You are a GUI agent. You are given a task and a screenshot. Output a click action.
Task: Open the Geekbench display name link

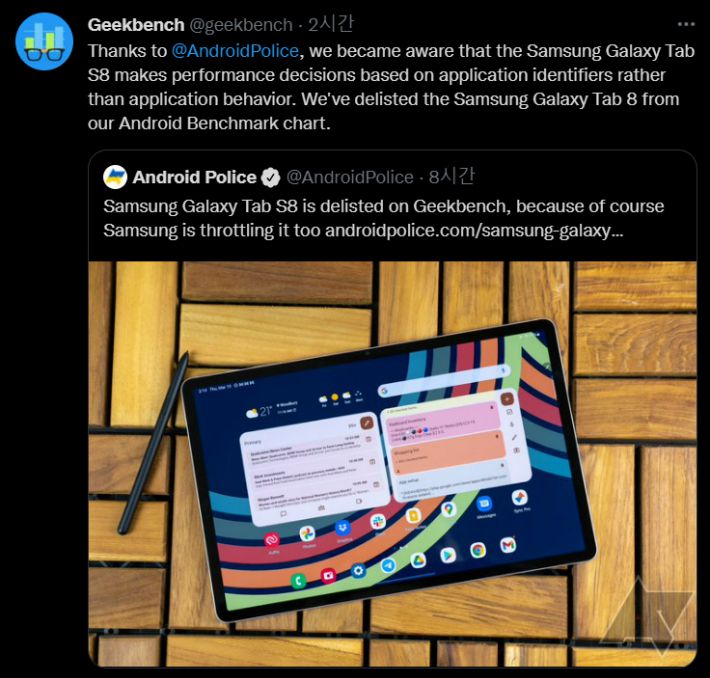136,25
